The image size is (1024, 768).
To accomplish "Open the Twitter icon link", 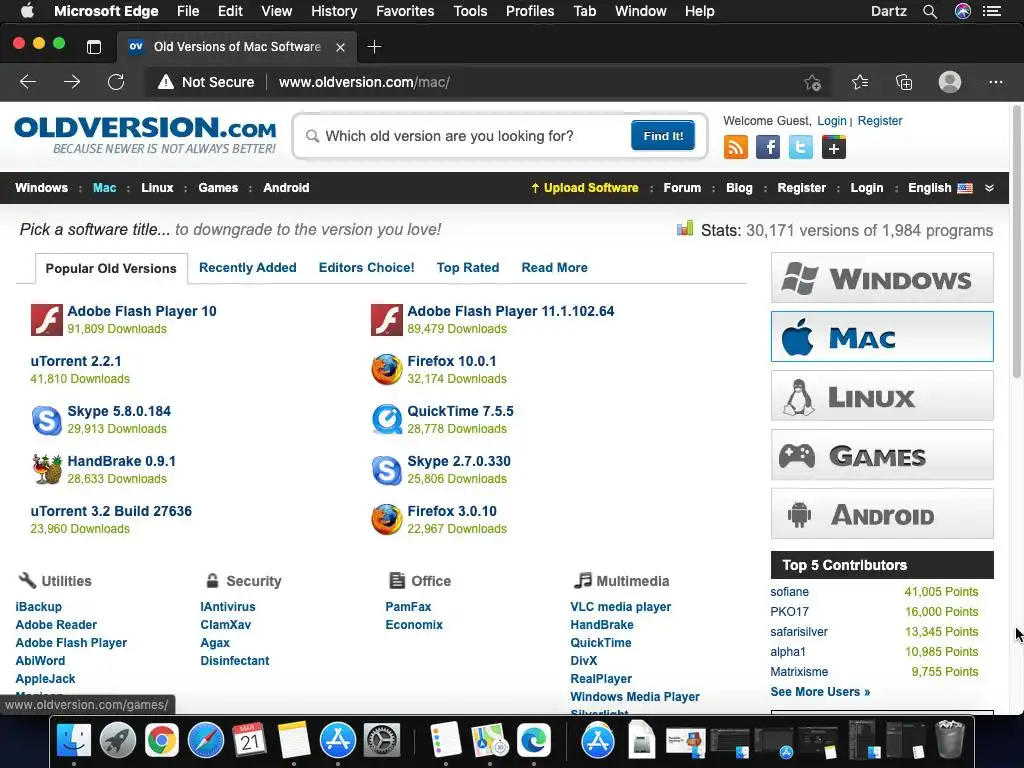I will [x=801, y=147].
